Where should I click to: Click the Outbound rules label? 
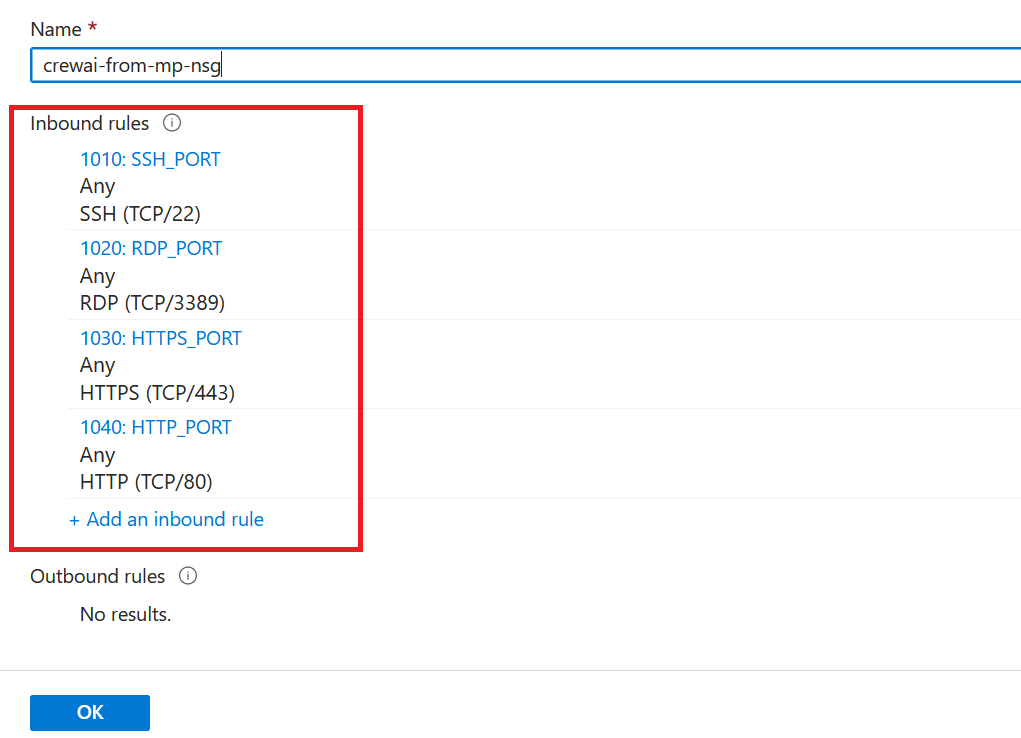(98, 576)
